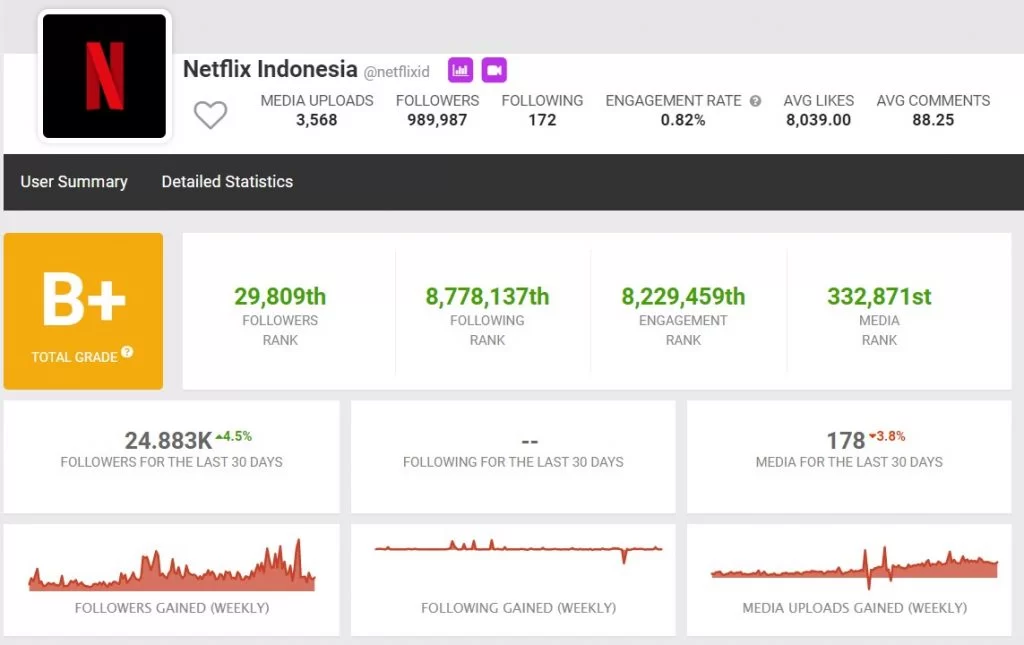Viewport: 1024px width, 645px height.
Task: Click the Followers count 989,987
Action: [x=438, y=120]
